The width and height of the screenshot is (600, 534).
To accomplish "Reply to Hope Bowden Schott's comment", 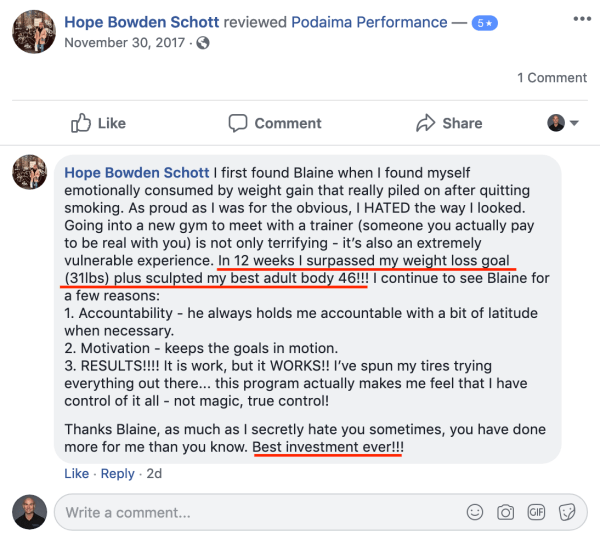I will tap(117, 474).
